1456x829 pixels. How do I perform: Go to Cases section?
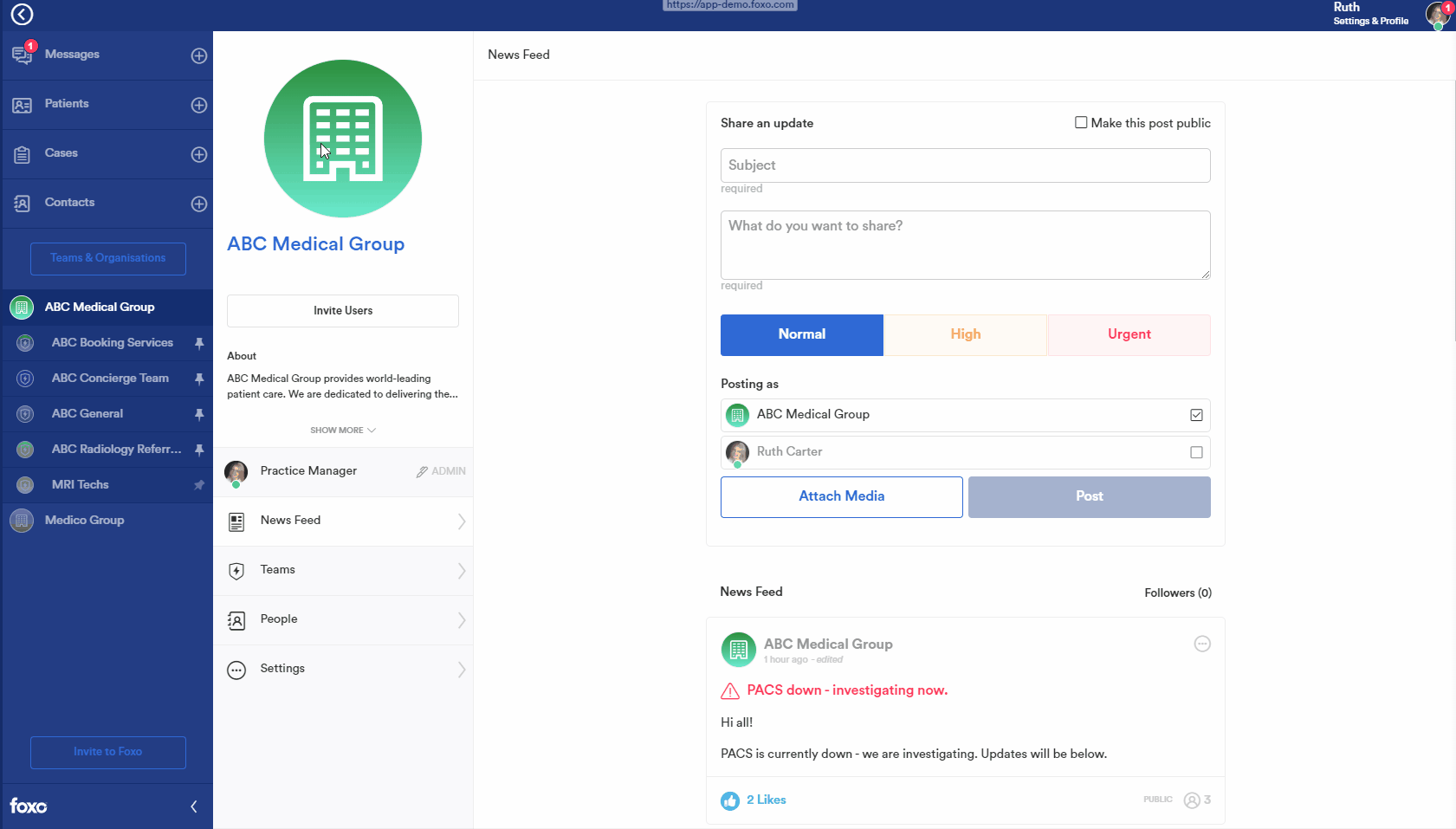[61, 153]
